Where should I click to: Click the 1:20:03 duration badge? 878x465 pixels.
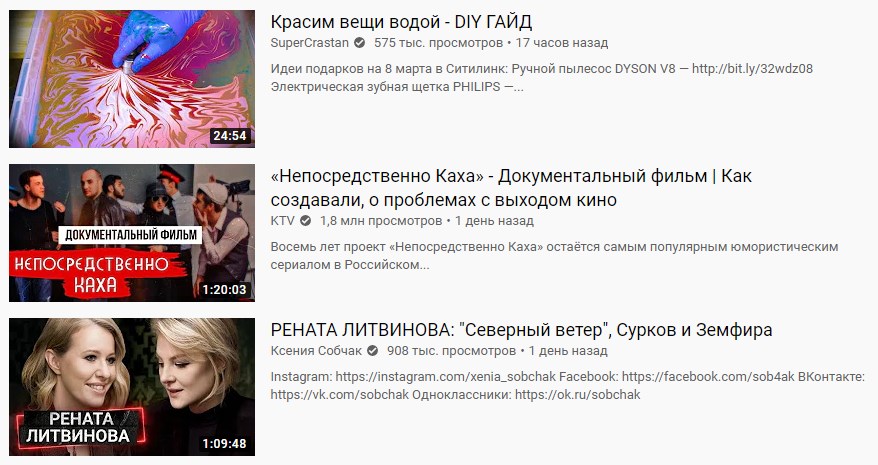225,290
